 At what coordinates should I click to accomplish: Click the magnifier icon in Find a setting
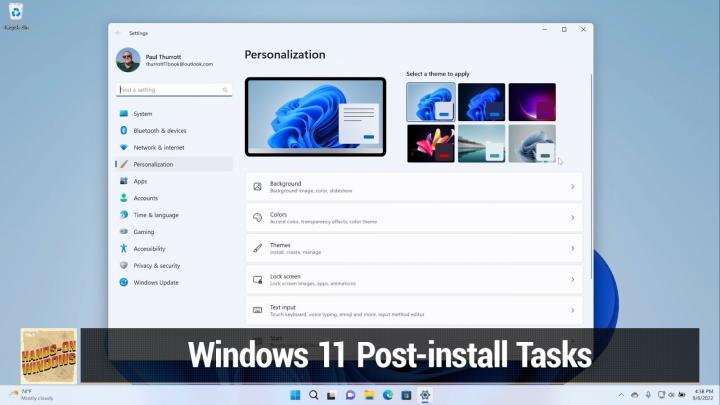click(x=225, y=90)
